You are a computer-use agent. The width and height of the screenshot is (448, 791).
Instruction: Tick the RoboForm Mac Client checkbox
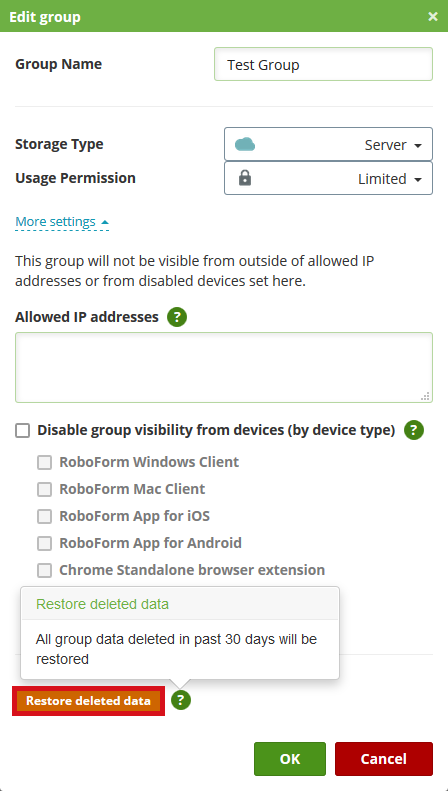[x=44, y=489]
